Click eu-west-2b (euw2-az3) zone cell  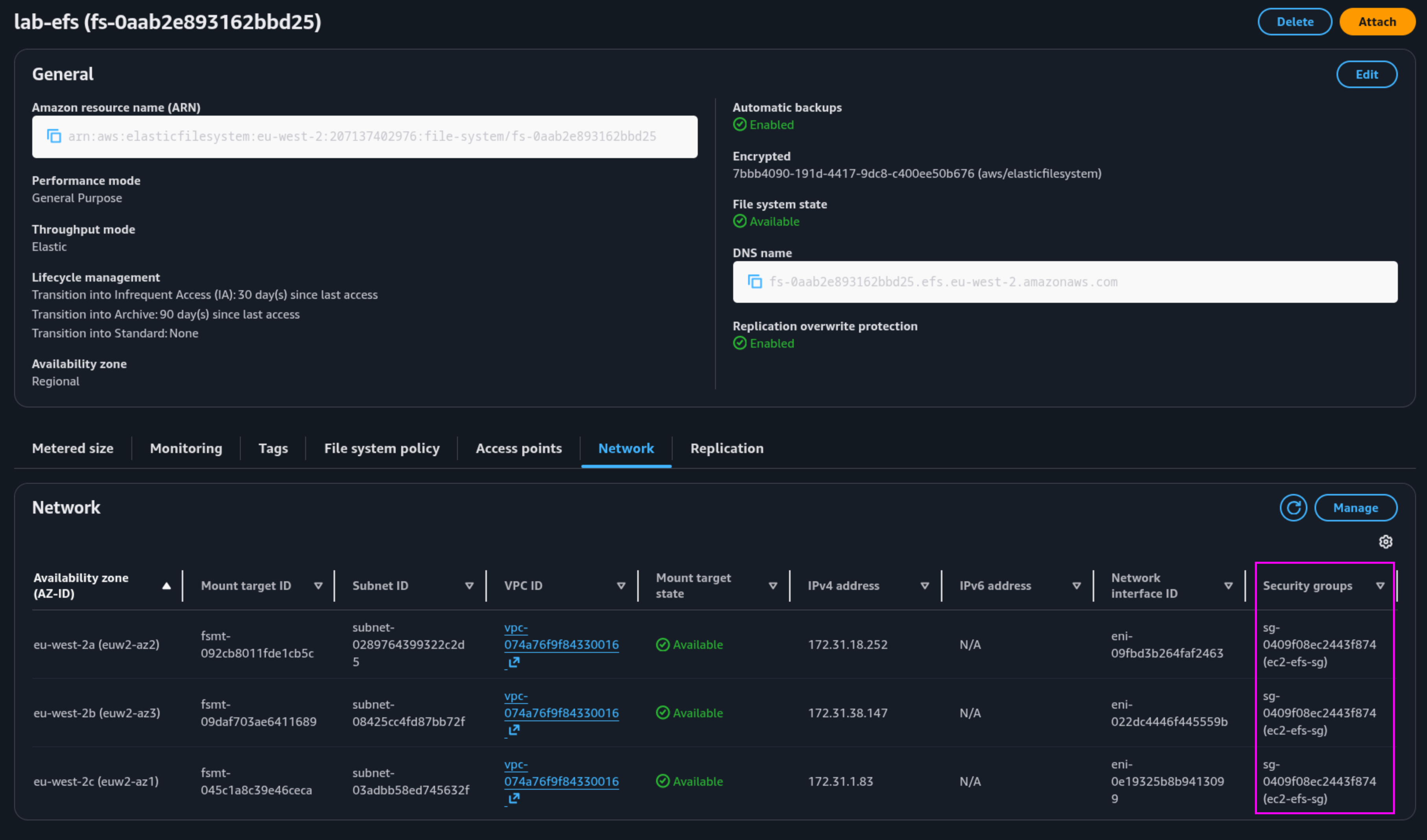point(96,713)
